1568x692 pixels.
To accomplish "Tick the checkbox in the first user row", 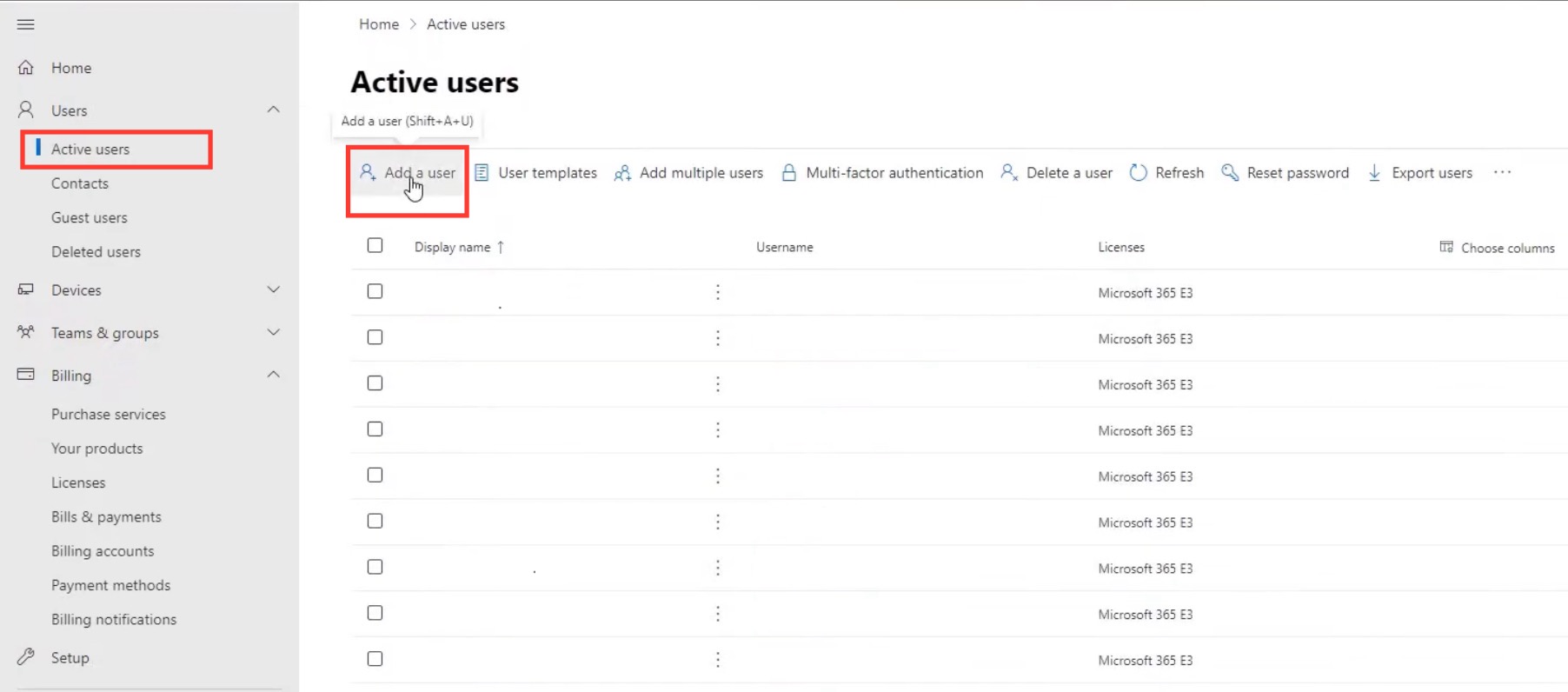I will pyautogui.click(x=375, y=291).
